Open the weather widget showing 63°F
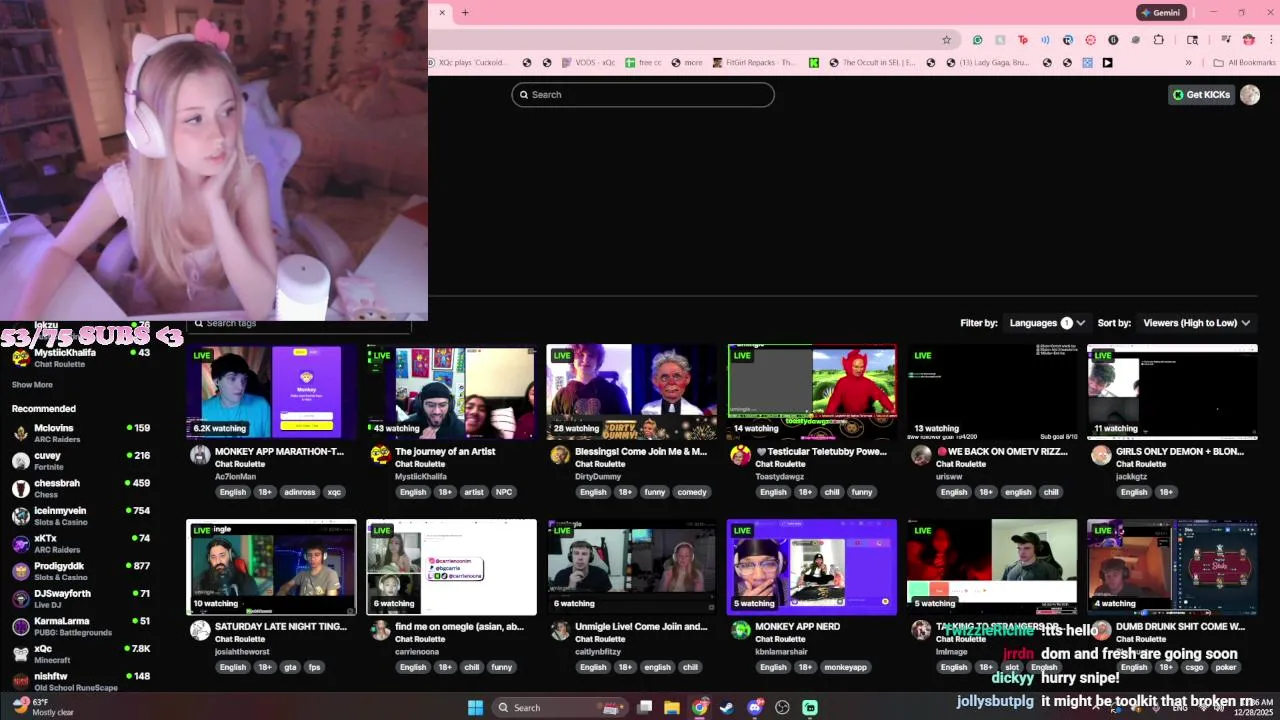 tap(42, 707)
